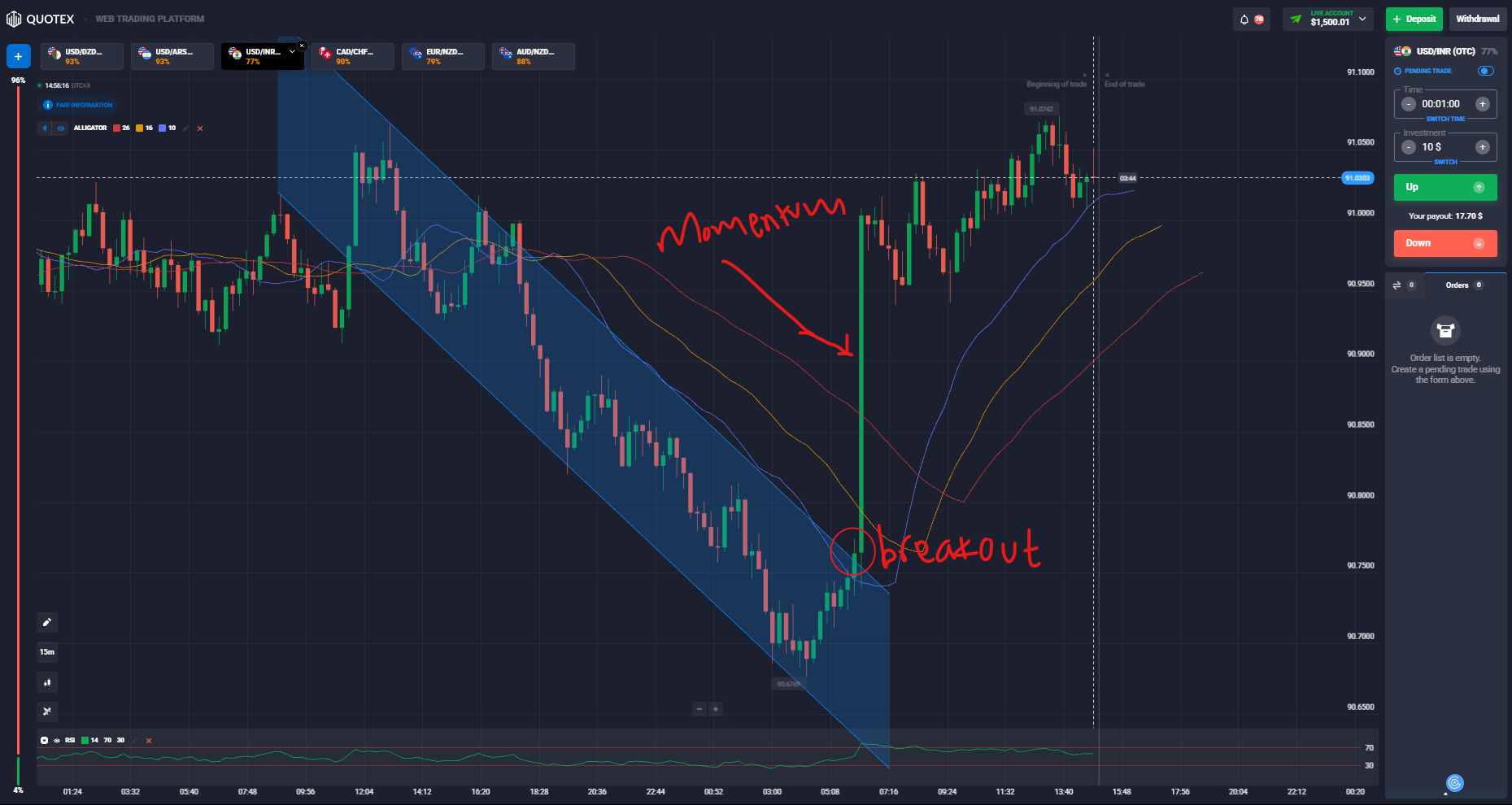This screenshot has width=1512, height=805.
Task: Decrease investment with minus button
Action: tap(1409, 147)
